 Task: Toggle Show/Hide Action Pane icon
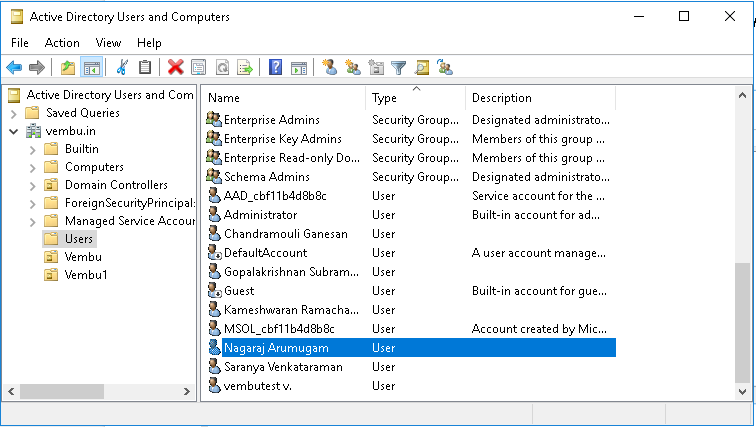tap(299, 68)
